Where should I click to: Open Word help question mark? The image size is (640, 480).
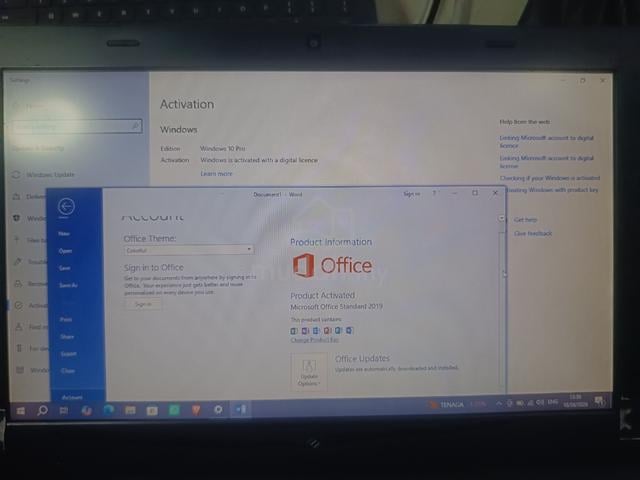pyautogui.click(x=434, y=193)
